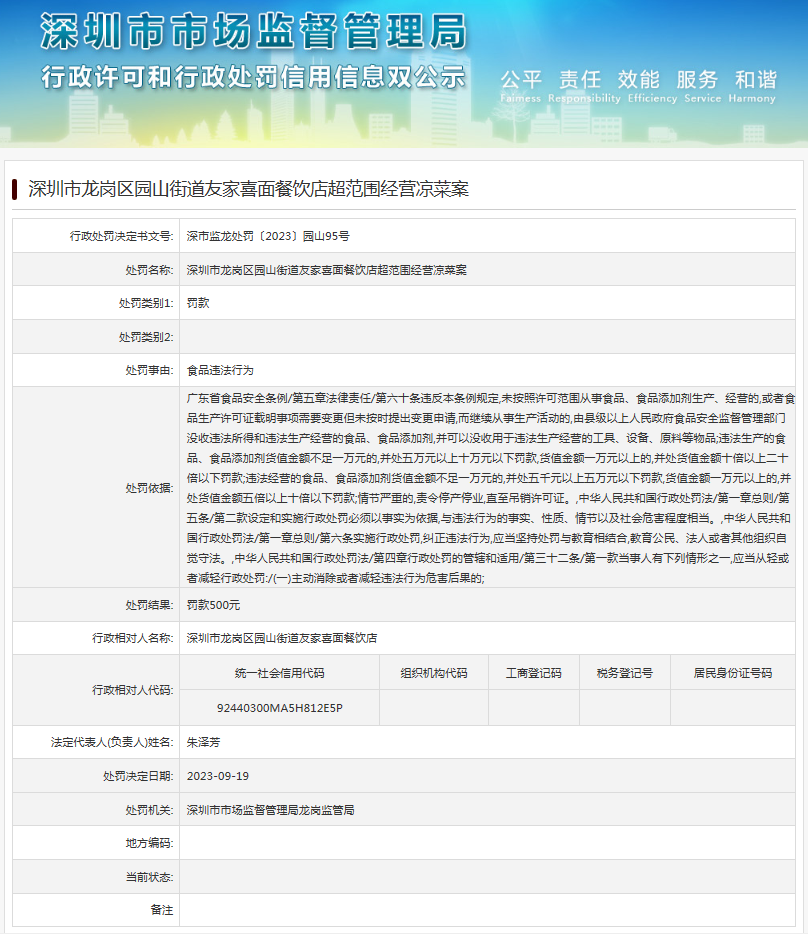
Task: Click the 处罚类别1 label
Action: point(146,303)
